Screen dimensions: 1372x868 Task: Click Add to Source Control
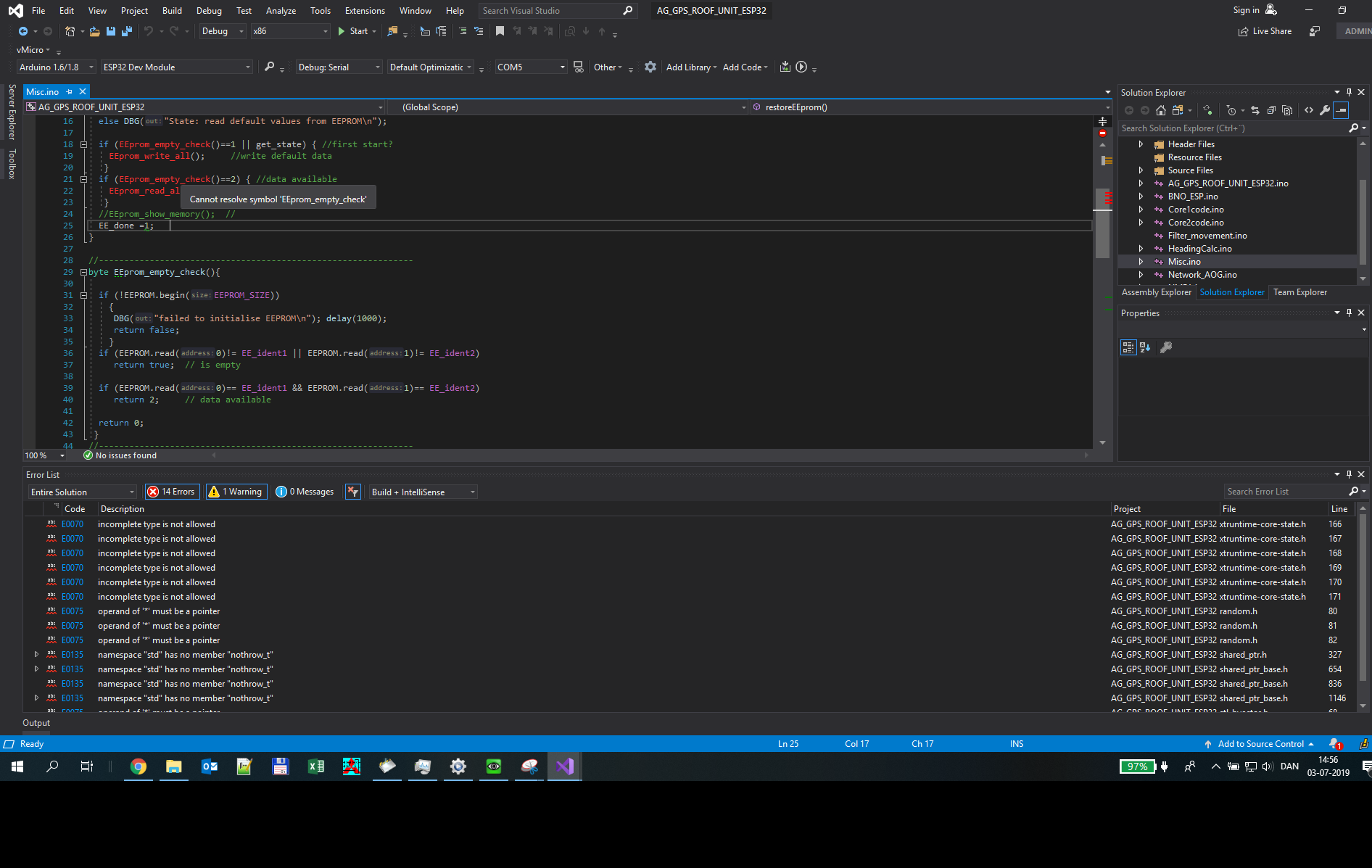pyautogui.click(x=1259, y=744)
